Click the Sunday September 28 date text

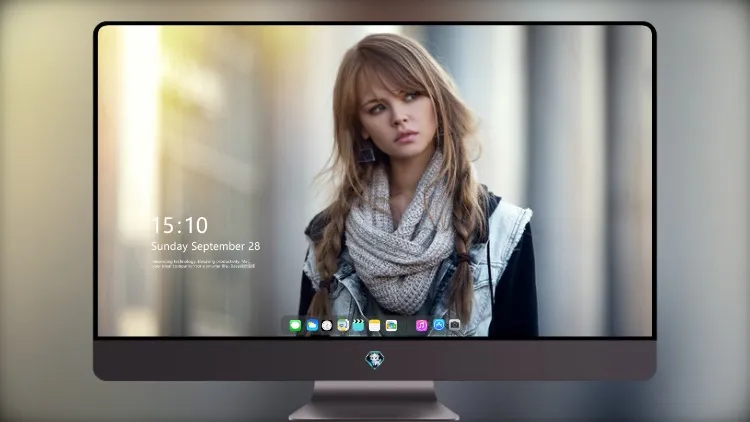point(206,246)
